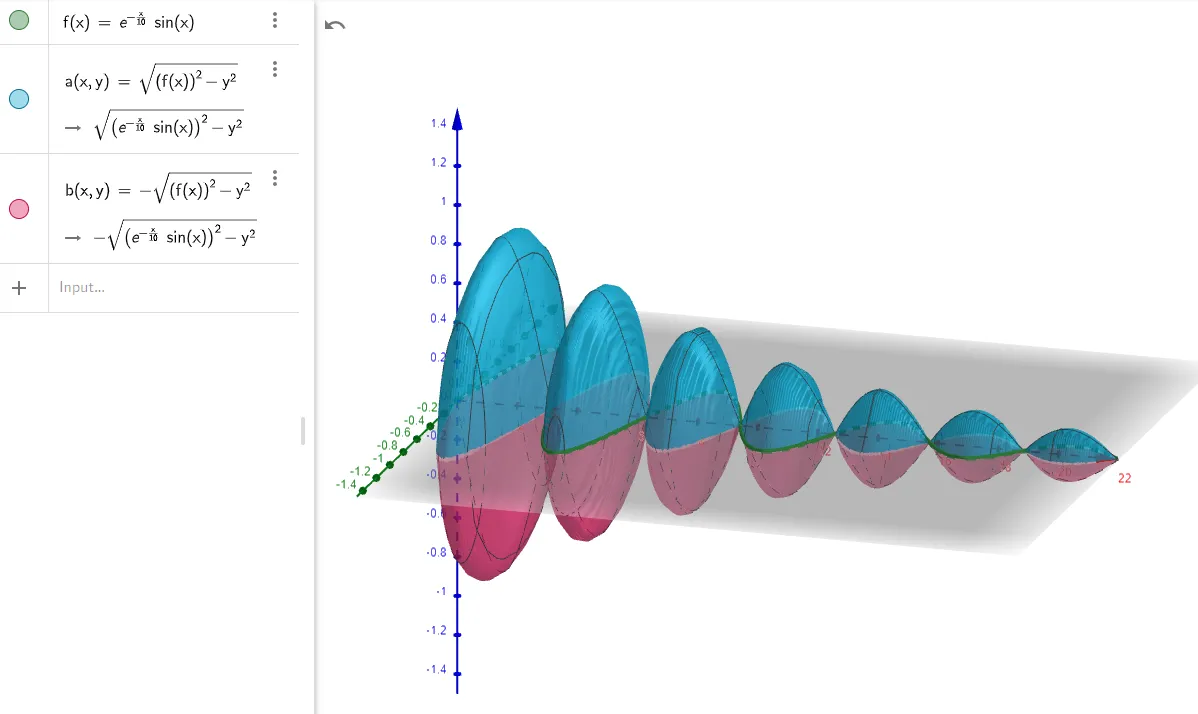1198x714 pixels.
Task: Click the 22 label on the red axis
Action: (1125, 478)
